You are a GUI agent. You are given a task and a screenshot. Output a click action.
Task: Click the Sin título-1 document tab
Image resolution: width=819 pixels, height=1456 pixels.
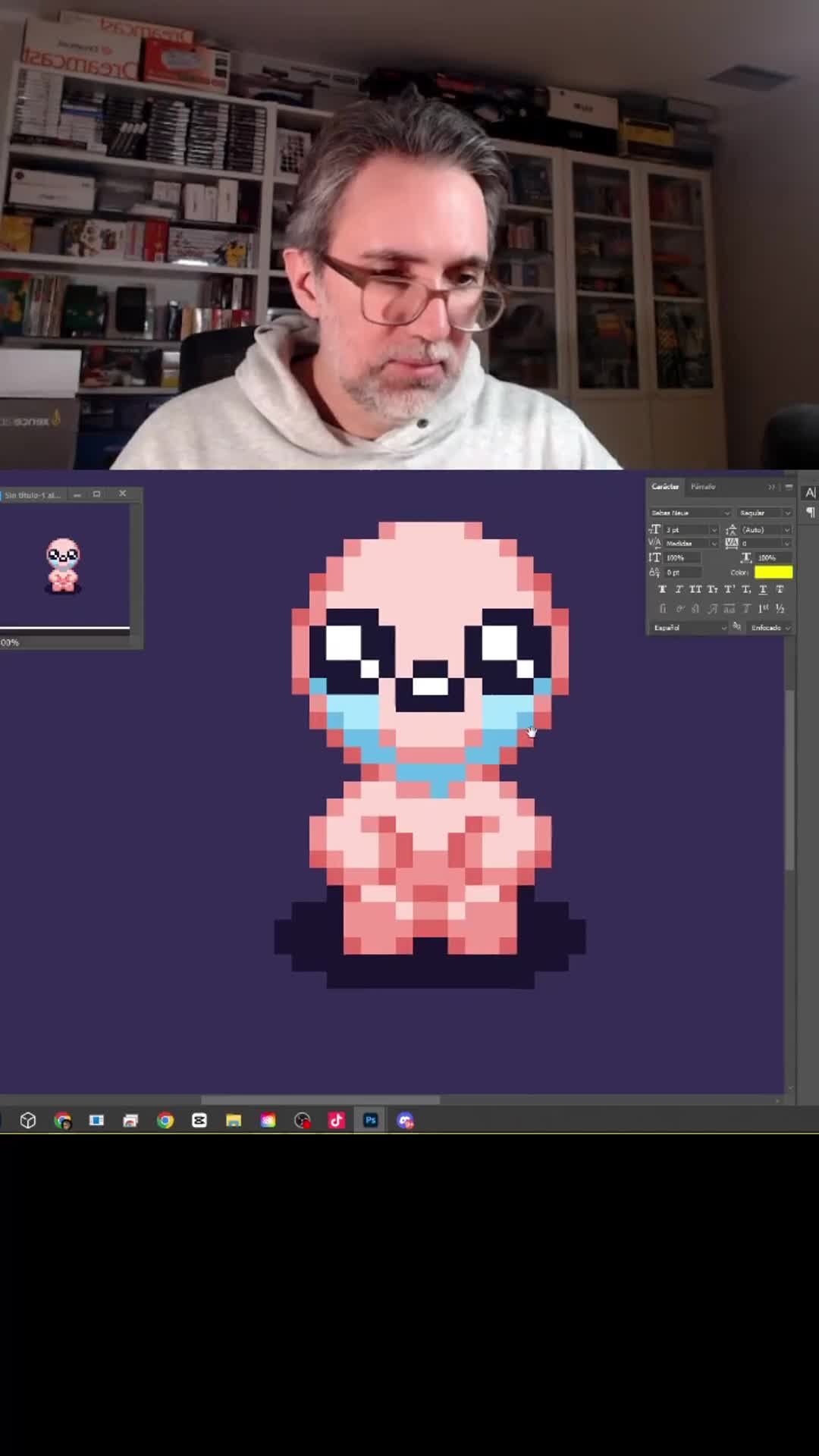click(x=33, y=494)
